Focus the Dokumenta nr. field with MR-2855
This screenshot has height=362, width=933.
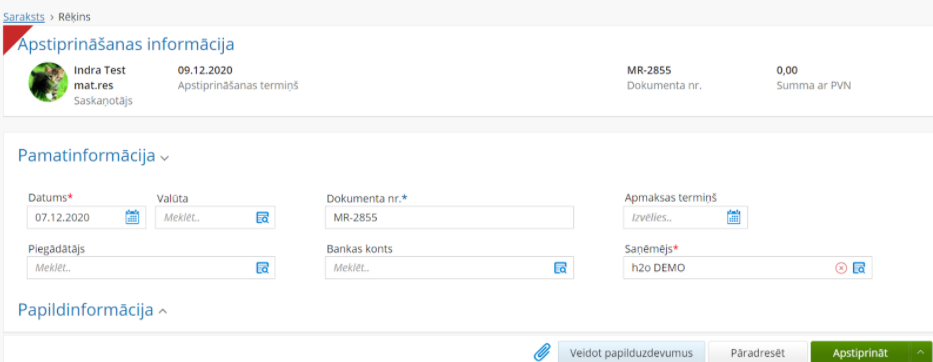point(449,217)
